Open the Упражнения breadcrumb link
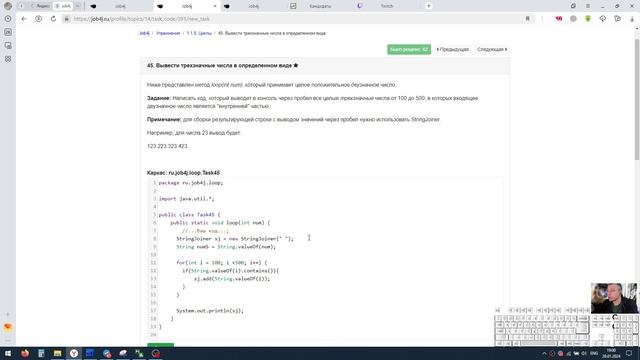The image size is (640, 360). tap(168, 33)
